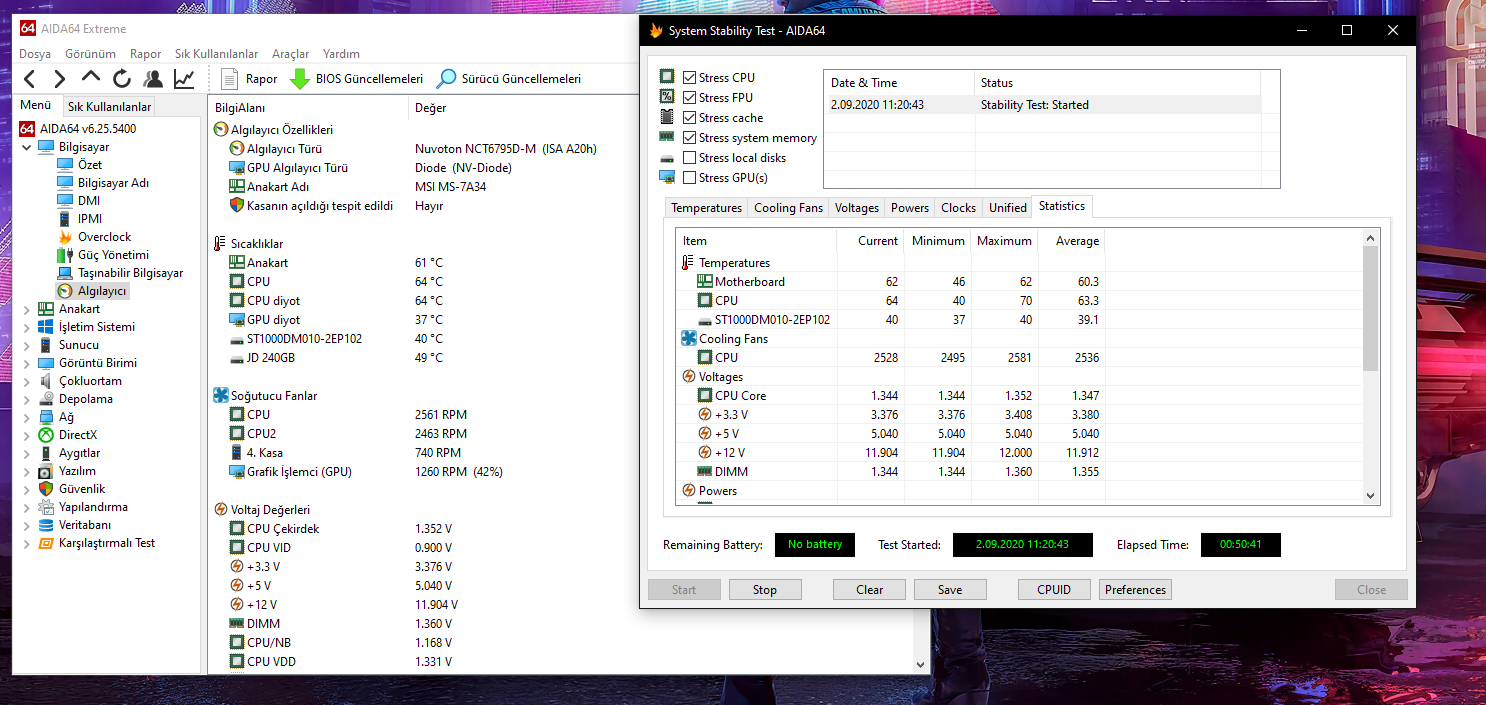The image size is (1486, 705).
Task: Click statistics table scrollbar down arrow
Action: coord(1371,495)
